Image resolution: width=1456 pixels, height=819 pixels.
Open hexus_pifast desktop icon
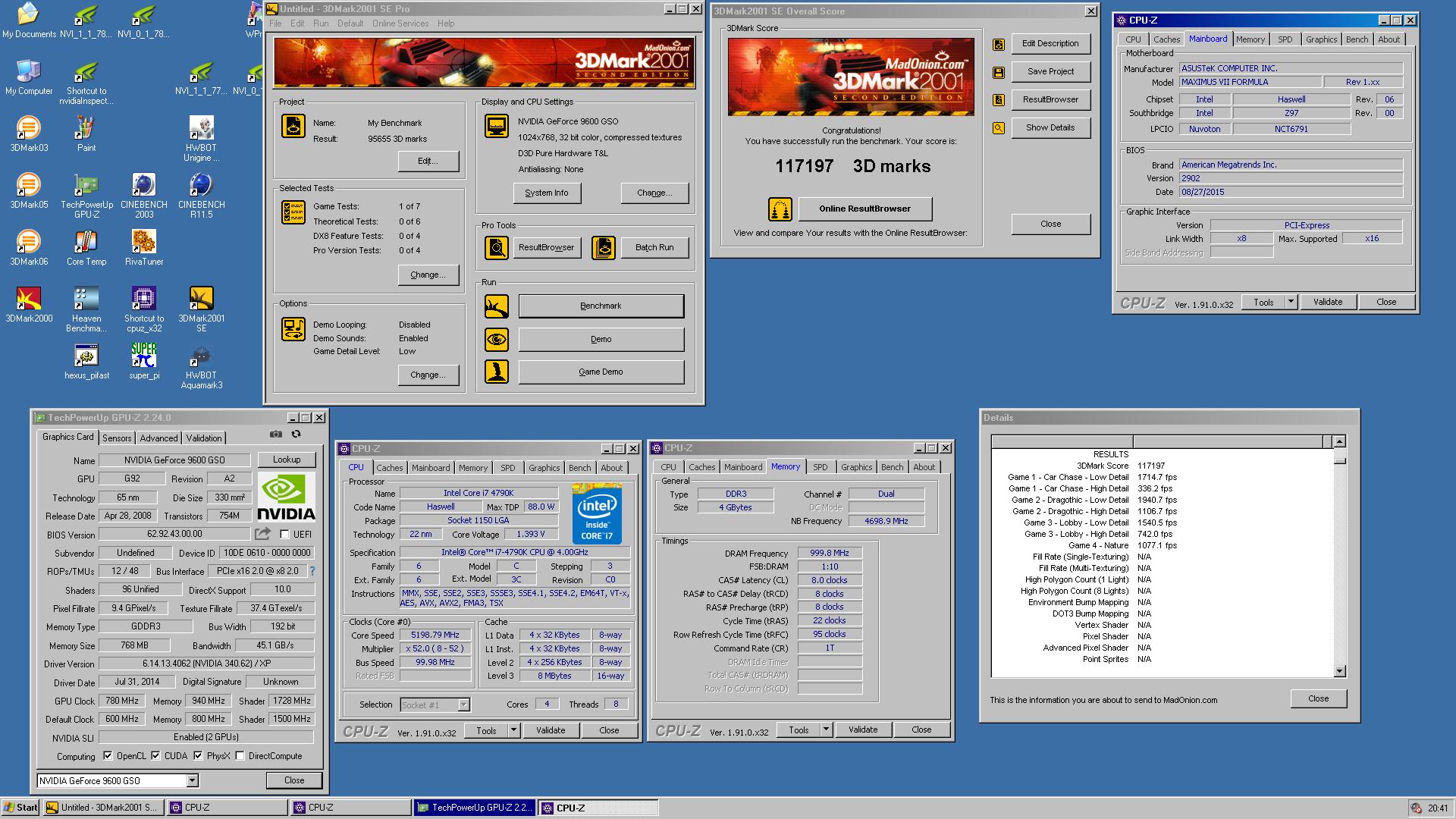pos(86,361)
